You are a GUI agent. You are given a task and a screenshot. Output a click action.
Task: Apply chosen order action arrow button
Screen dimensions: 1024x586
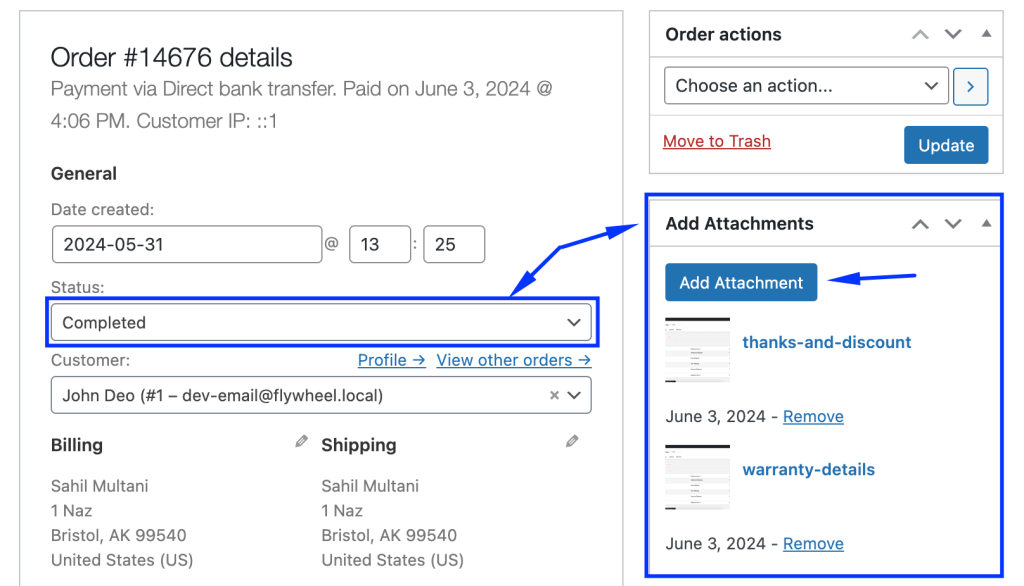coord(970,86)
